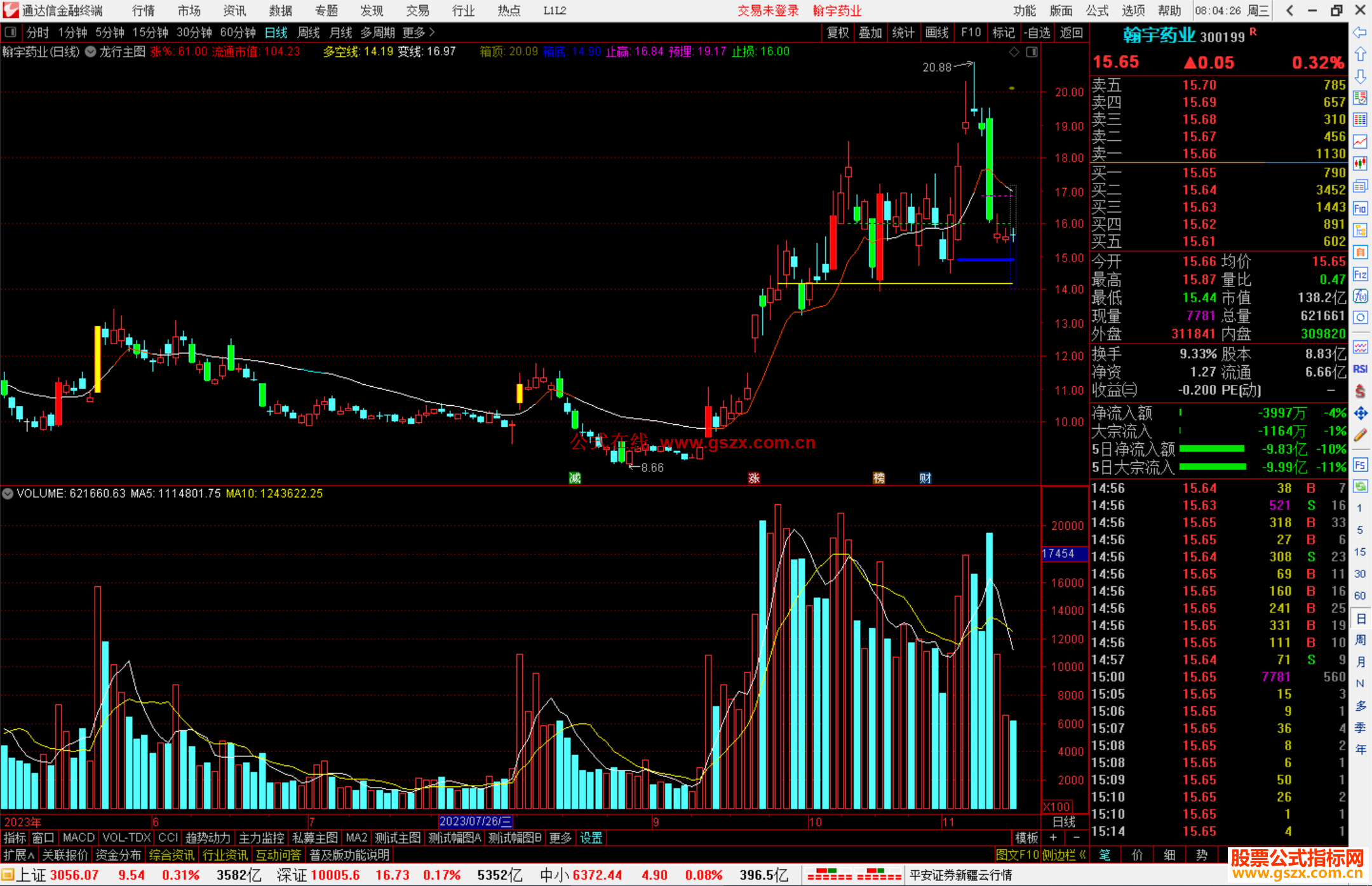Click the back arrow icon in right sidebar

tap(1360, 32)
